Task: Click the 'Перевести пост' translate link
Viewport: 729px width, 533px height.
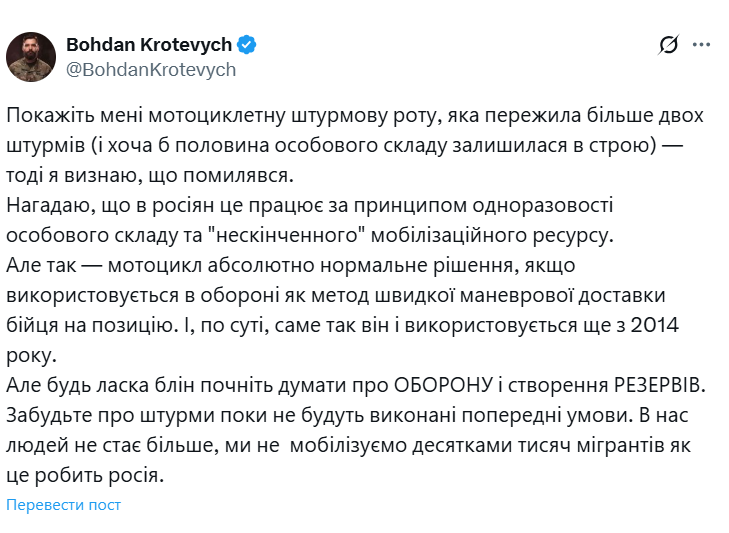Action: click(63, 505)
